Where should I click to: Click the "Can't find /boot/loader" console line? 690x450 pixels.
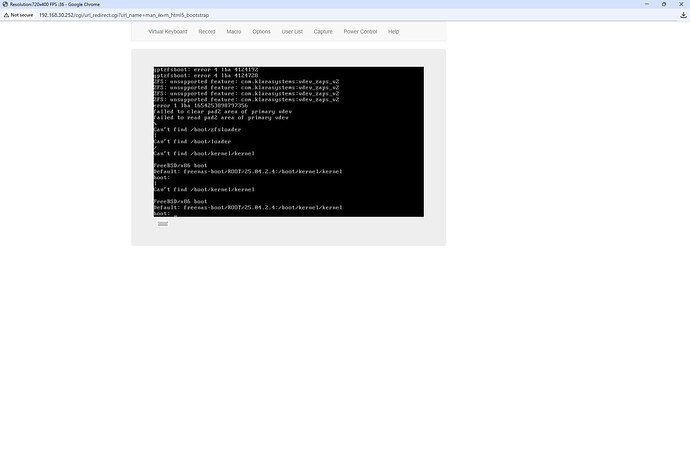coord(192,141)
